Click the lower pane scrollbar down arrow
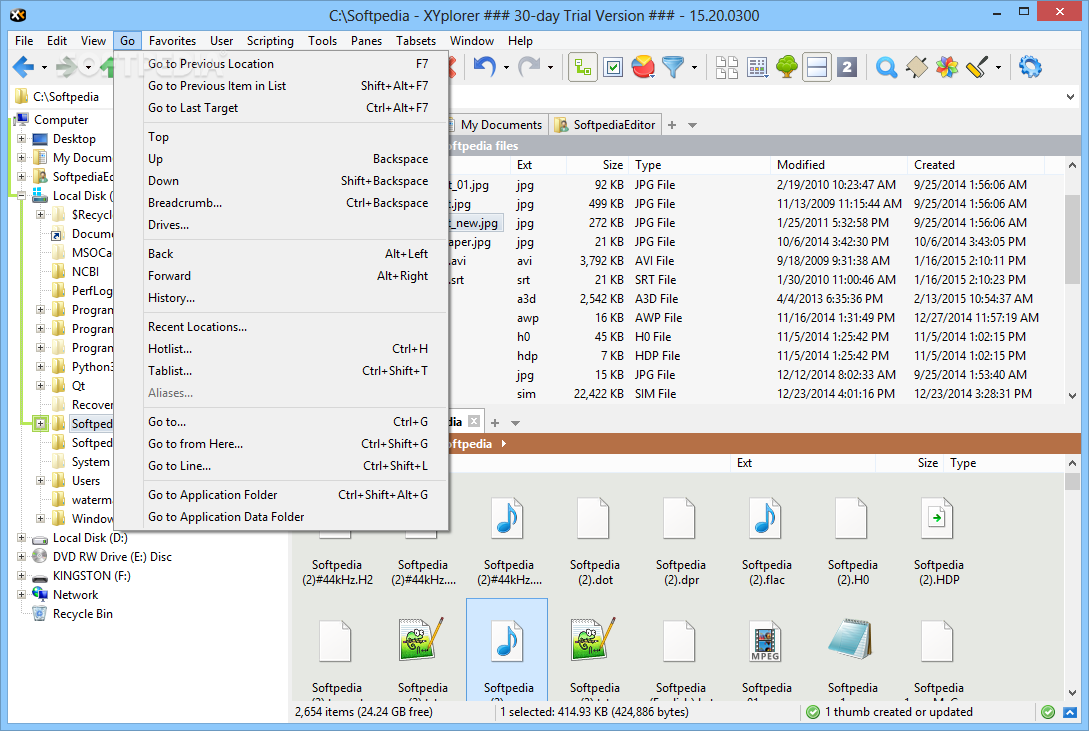Image resolution: width=1089 pixels, height=731 pixels. (x=1072, y=692)
